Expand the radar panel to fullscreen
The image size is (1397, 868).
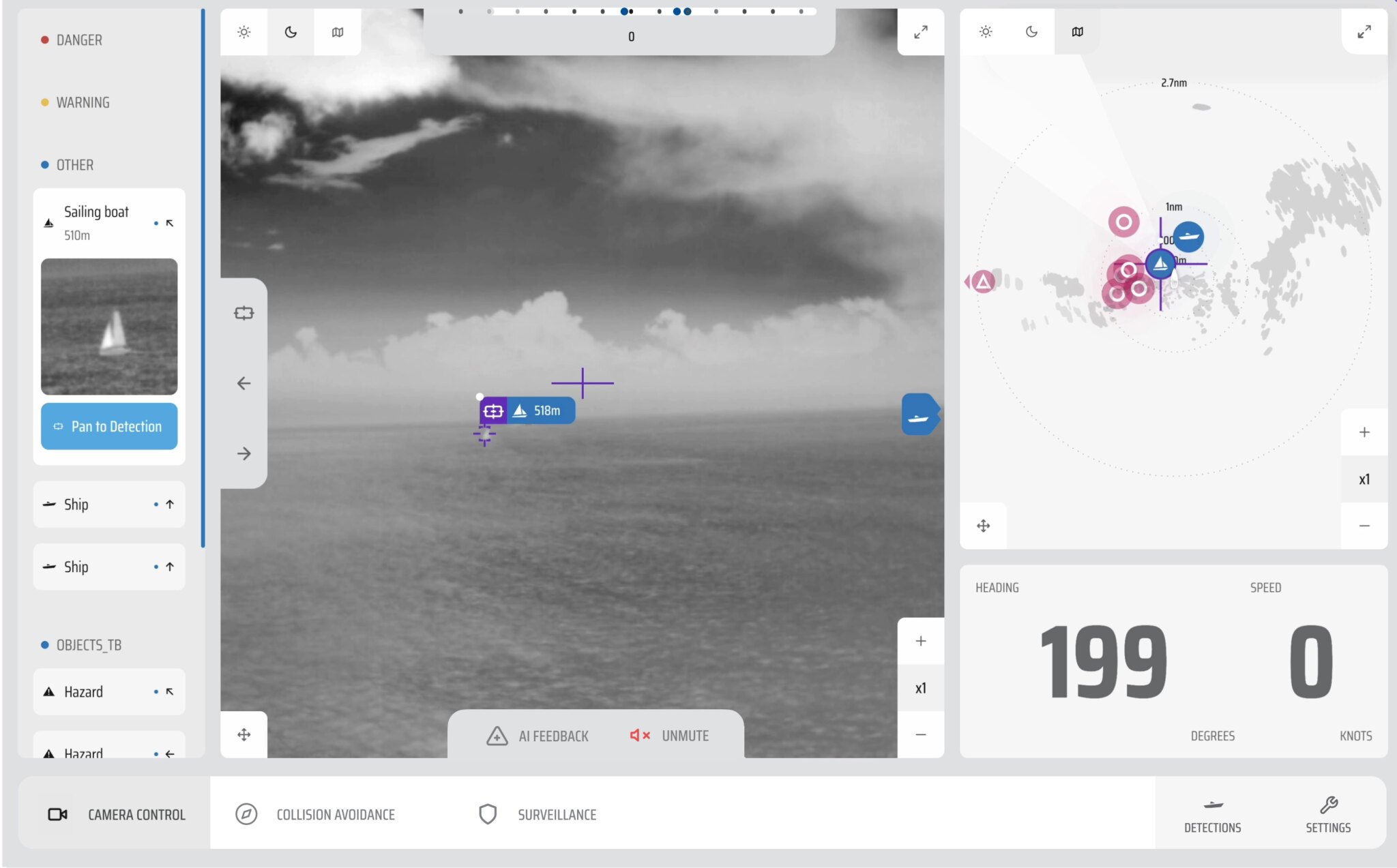[x=1364, y=31]
